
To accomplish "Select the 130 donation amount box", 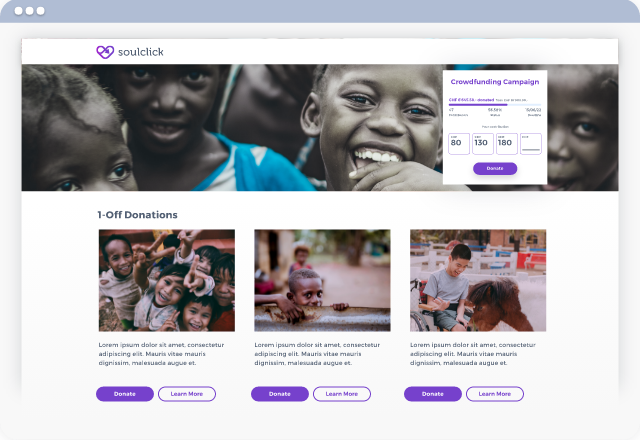I will [483, 144].
